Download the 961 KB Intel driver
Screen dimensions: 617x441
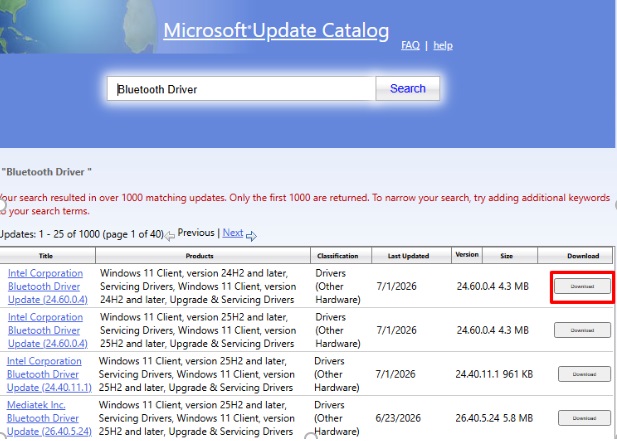584,374
